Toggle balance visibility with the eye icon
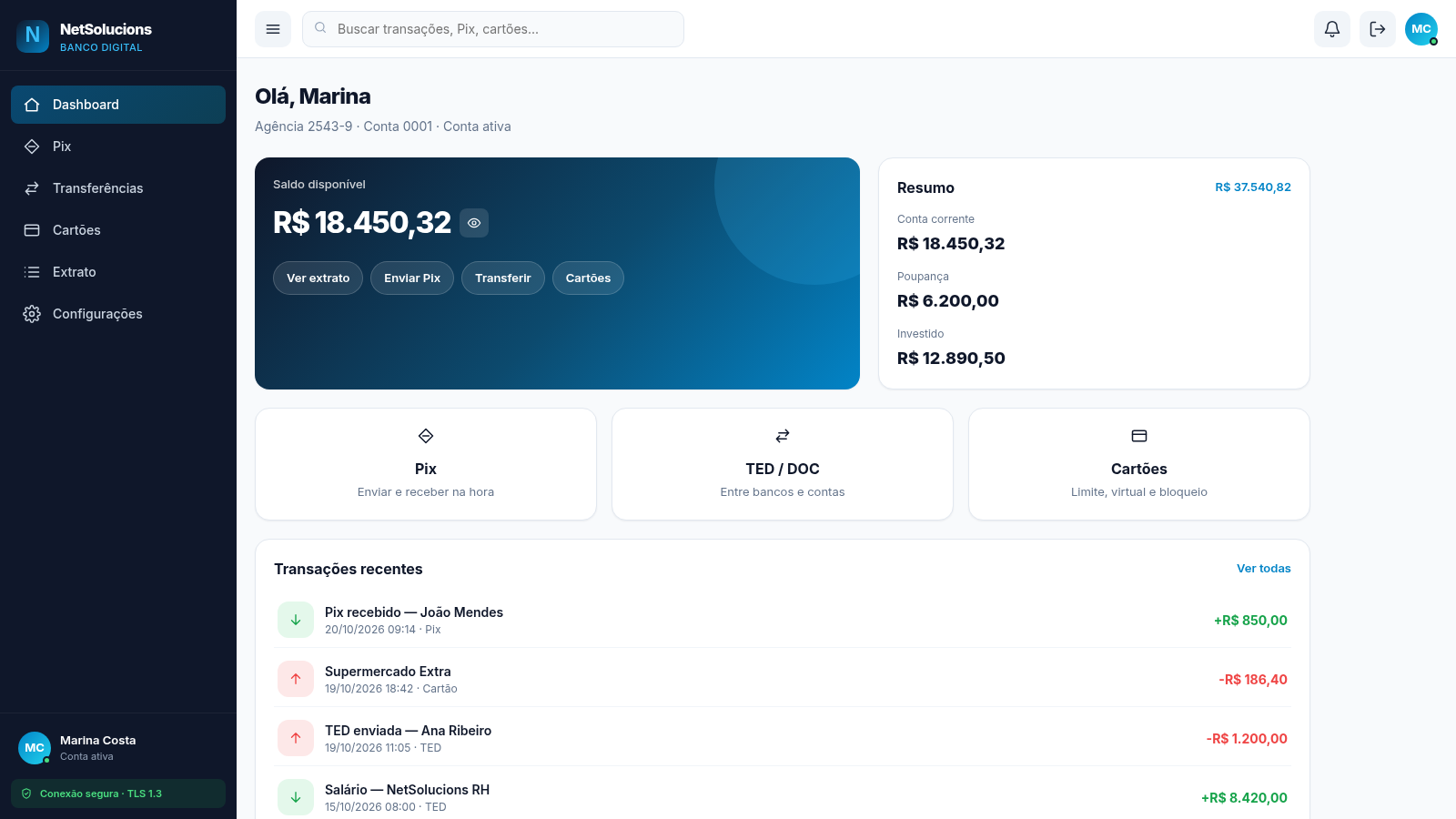 474,223
